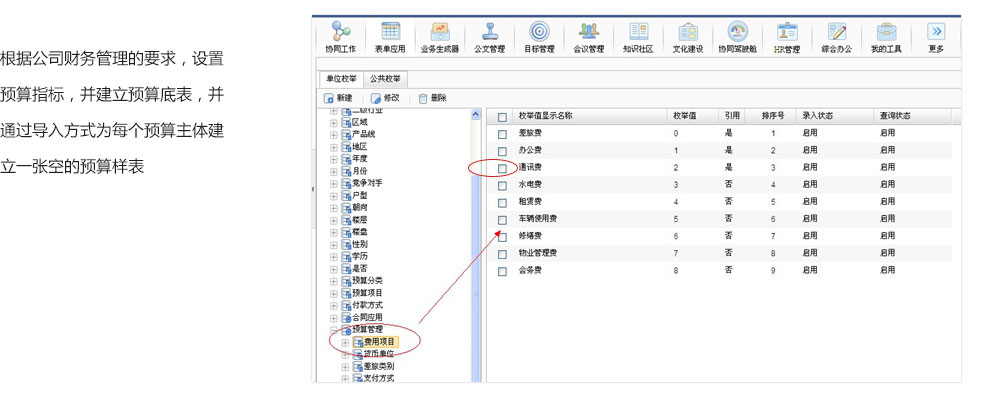
Task: Open the 综合办公 pencil icon
Action: (x=837, y=31)
